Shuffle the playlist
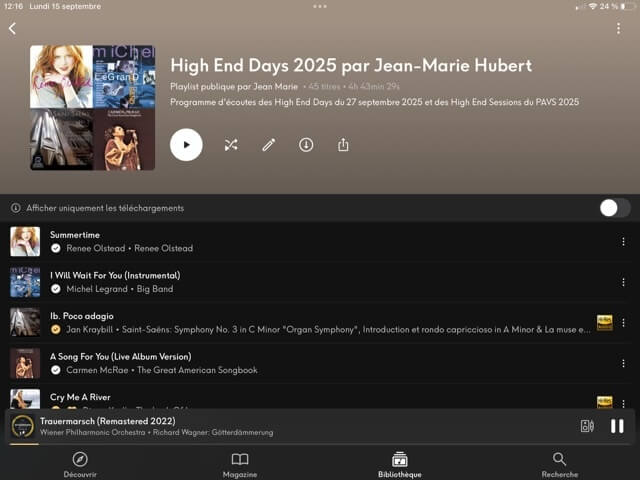 pos(231,144)
